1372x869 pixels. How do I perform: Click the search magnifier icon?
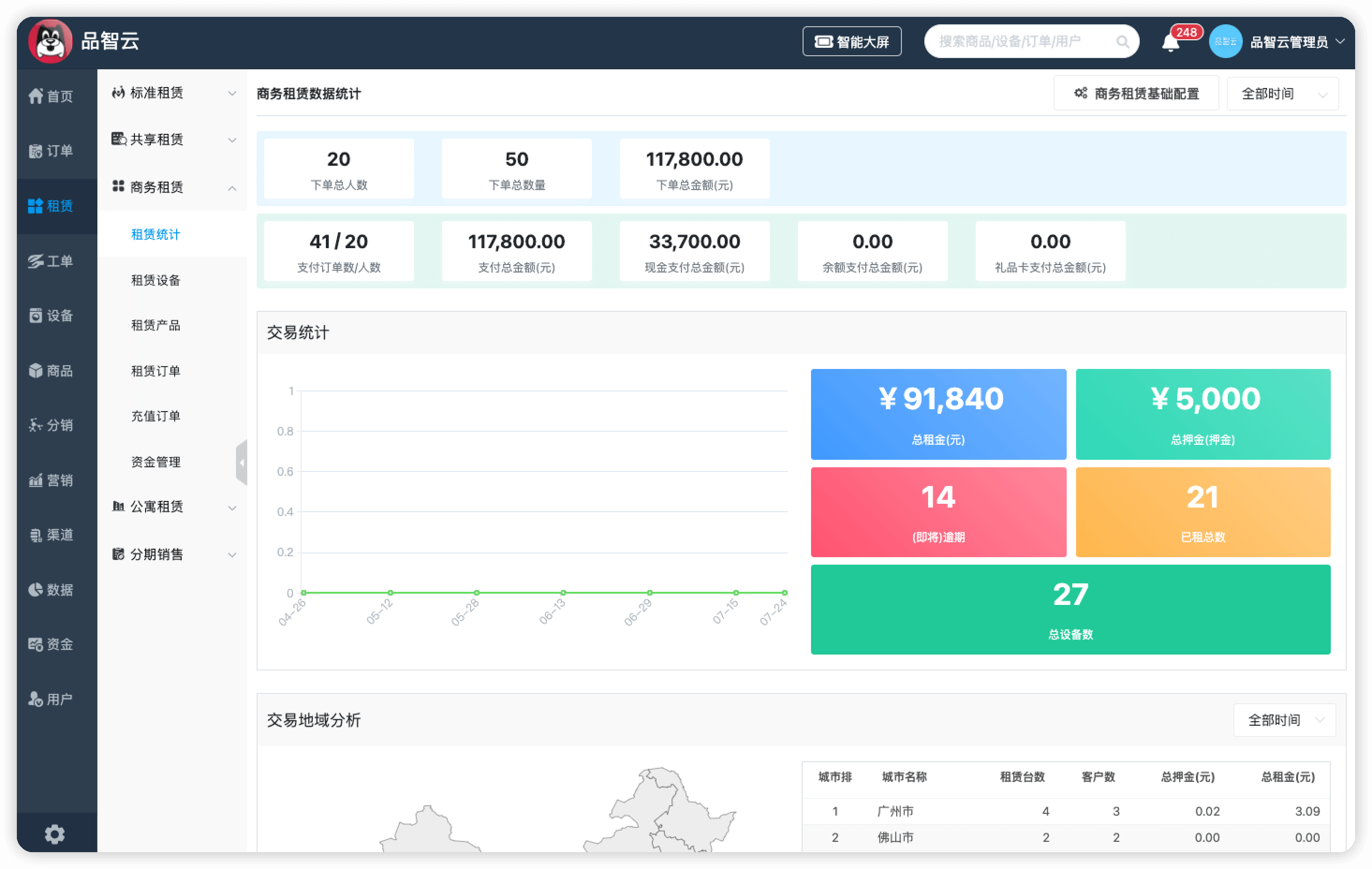point(1122,42)
